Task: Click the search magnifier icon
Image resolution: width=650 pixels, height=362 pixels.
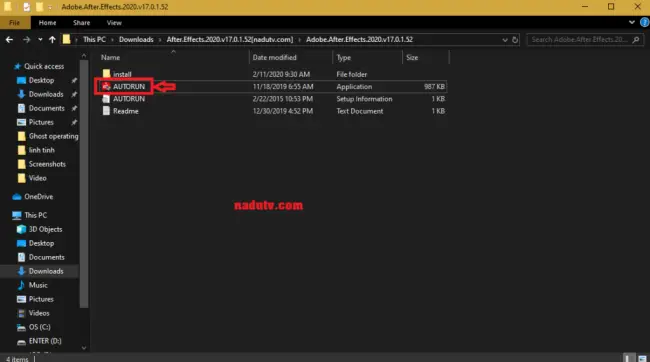Action: pyautogui.click(x=636, y=39)
